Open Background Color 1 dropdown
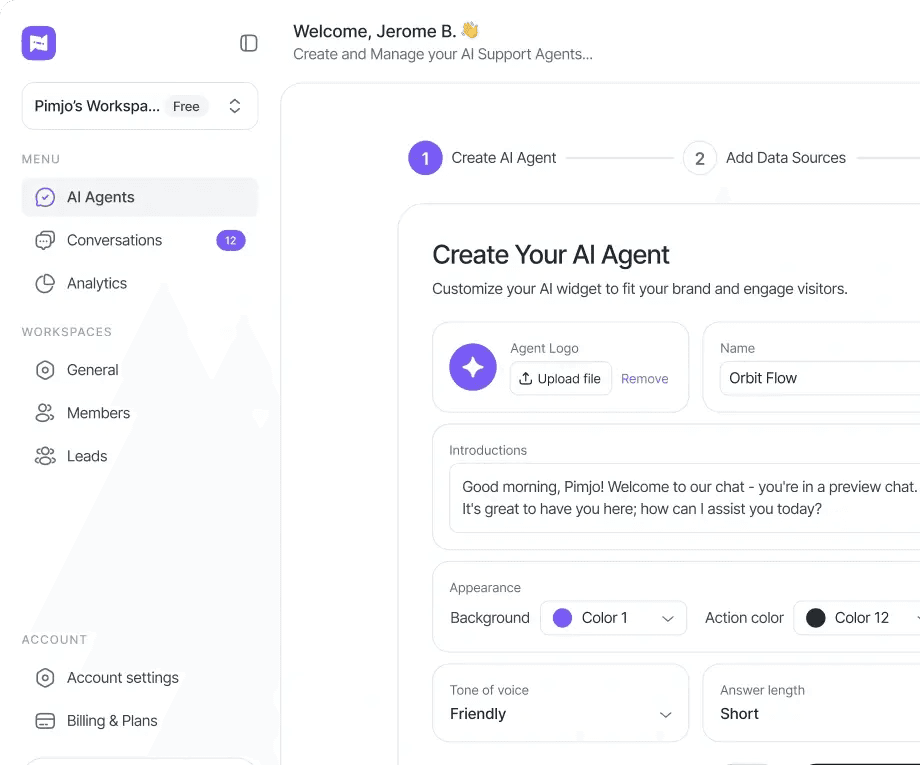The height and width of the screenshot is (765, 920). [613, 618]
